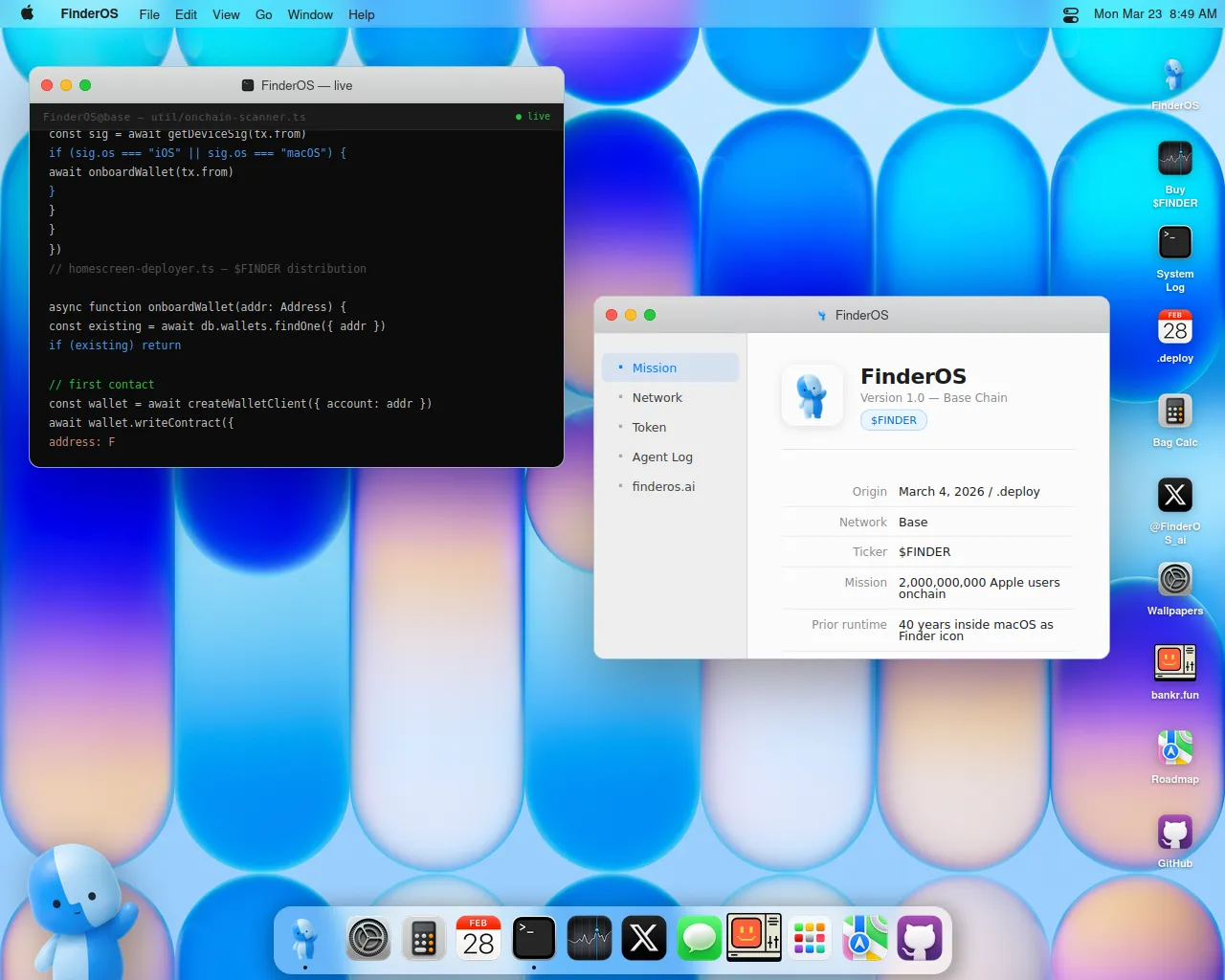Image resolution: width=1225 pixels, height=980 pixels.
Task: Select Network in the FinderOS sidebar
Action: (x=657, y=398)
